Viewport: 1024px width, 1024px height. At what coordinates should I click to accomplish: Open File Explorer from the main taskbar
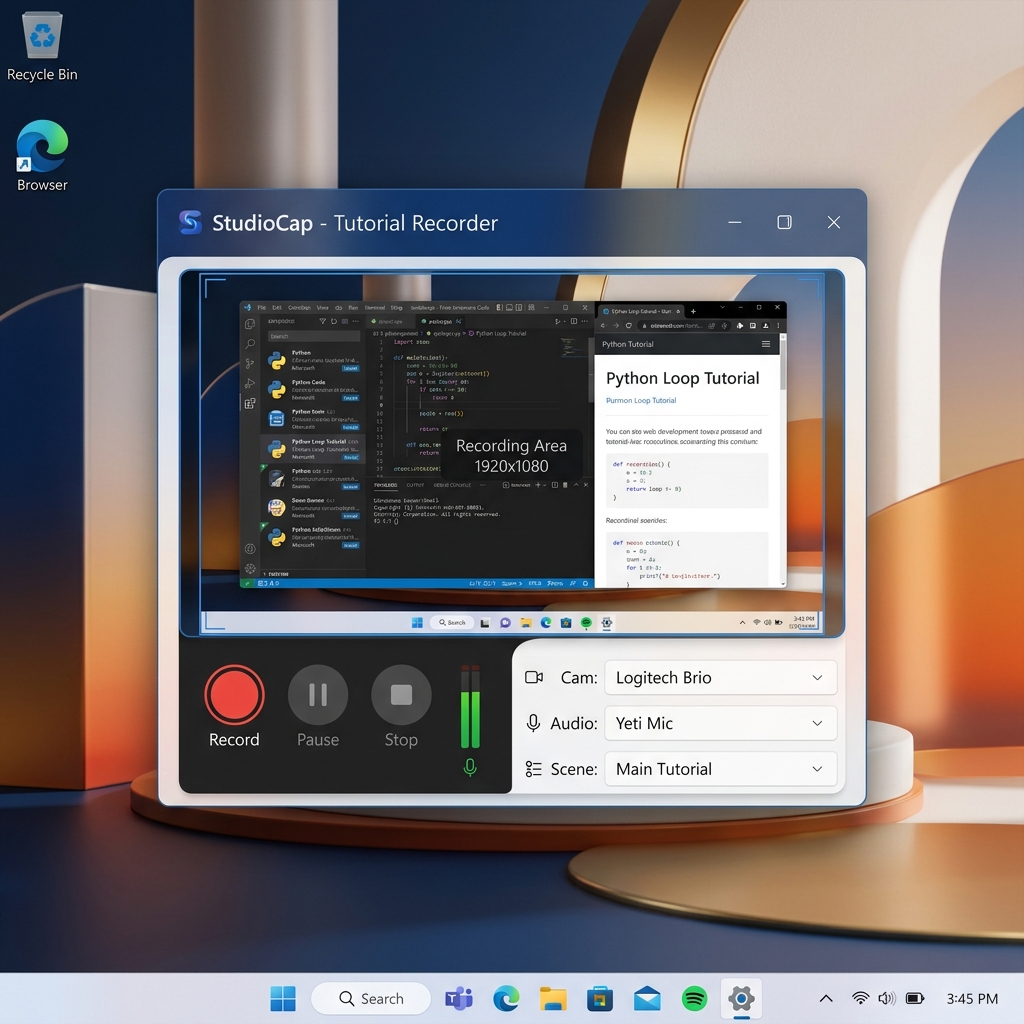[553, 999]
